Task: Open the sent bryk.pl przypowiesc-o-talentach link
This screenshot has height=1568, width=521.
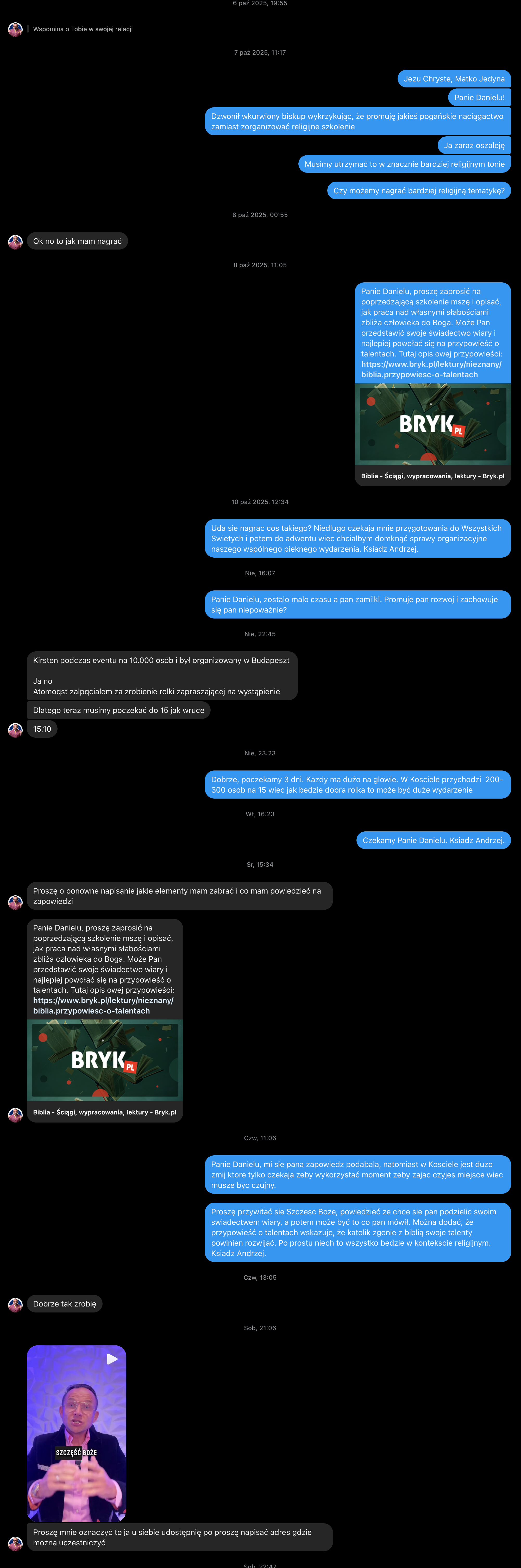Action: [431, 369]
